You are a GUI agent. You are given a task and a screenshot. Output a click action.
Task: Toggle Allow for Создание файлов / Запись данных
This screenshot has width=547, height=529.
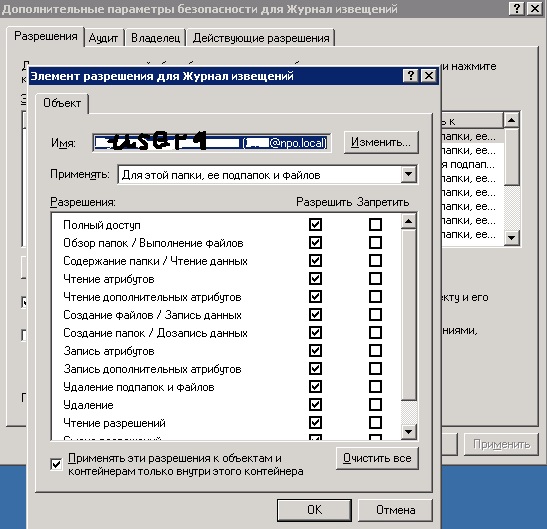pyautogui.click(x=315, y=315)
